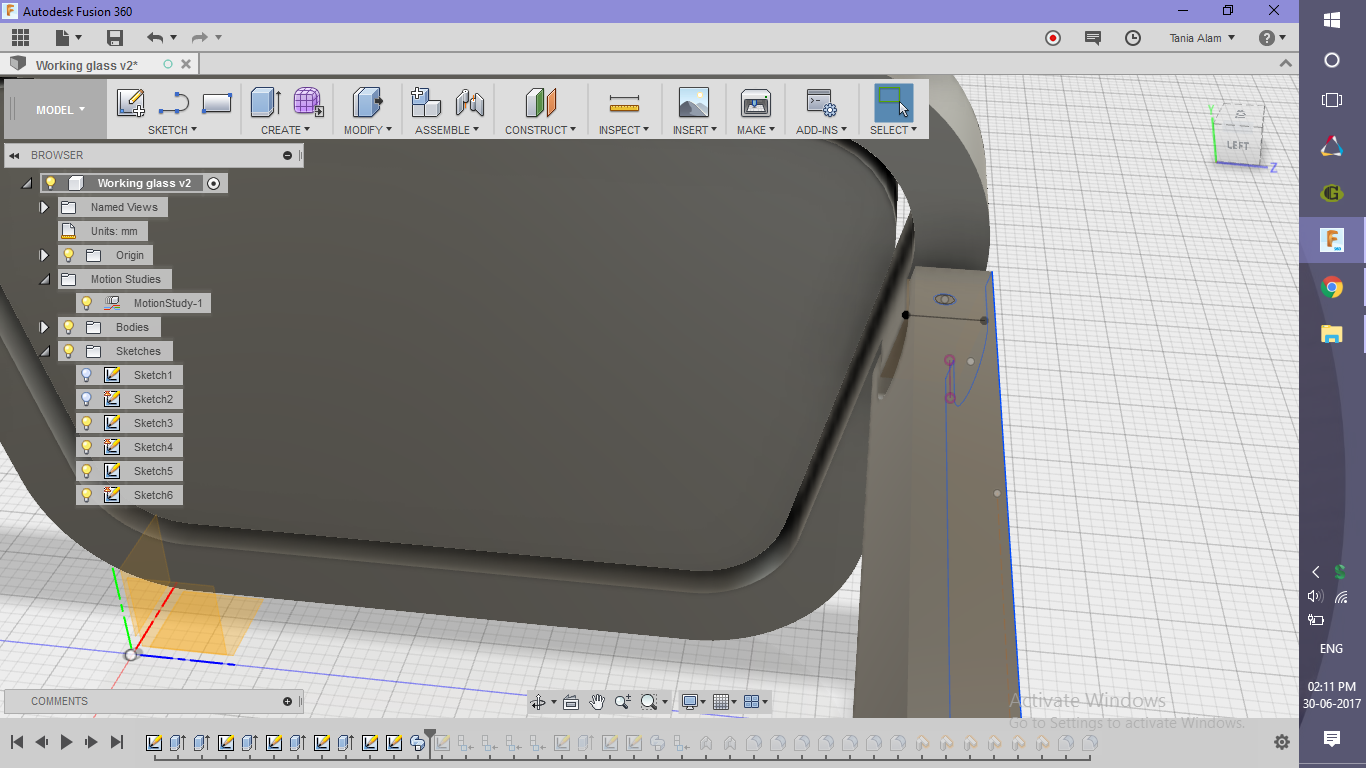This screenshot has height=768, width=1366.
Task: Expand the Bodies folder arrow
Action: point(44,327)
